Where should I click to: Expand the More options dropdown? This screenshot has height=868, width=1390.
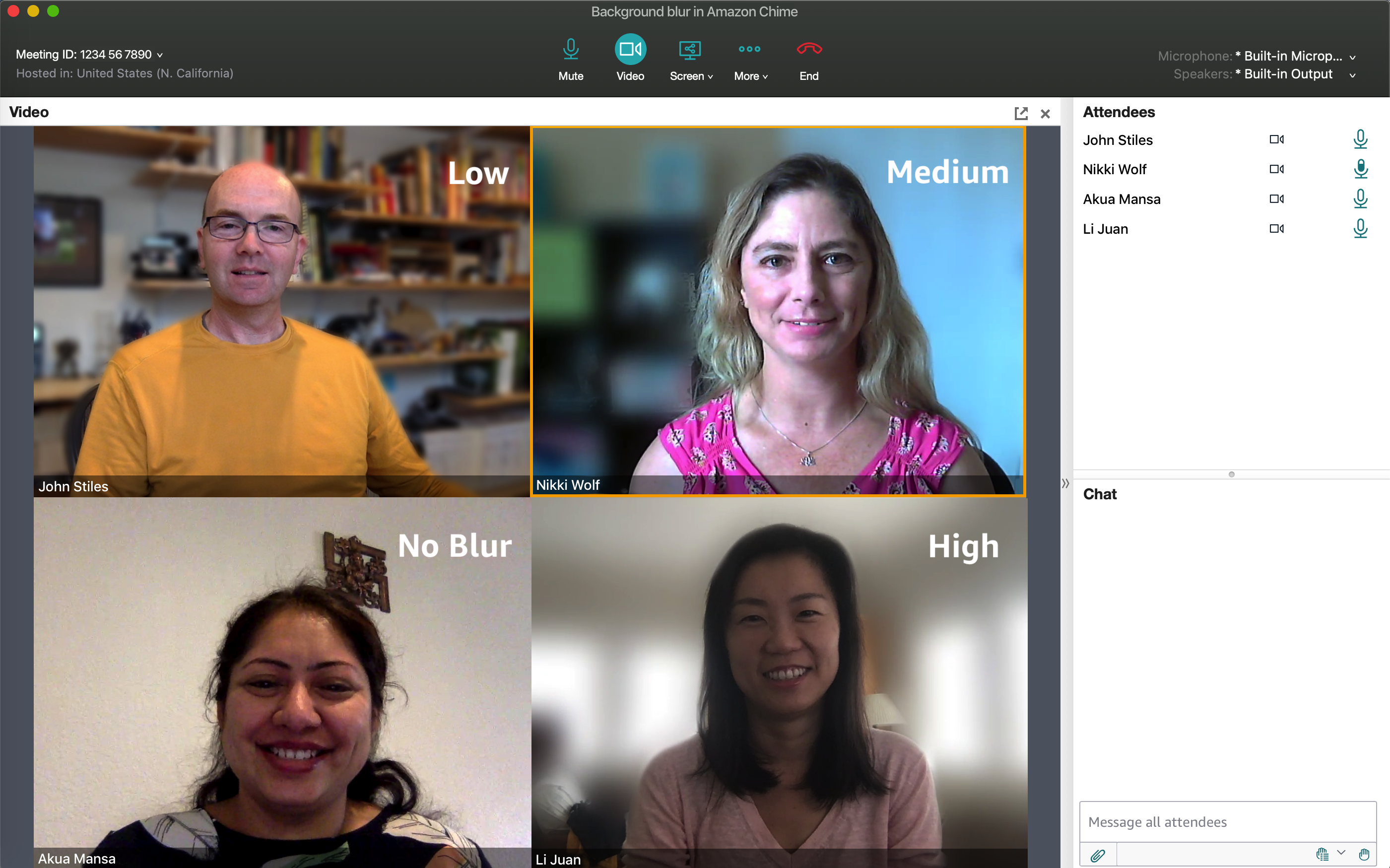click(749, 61)
